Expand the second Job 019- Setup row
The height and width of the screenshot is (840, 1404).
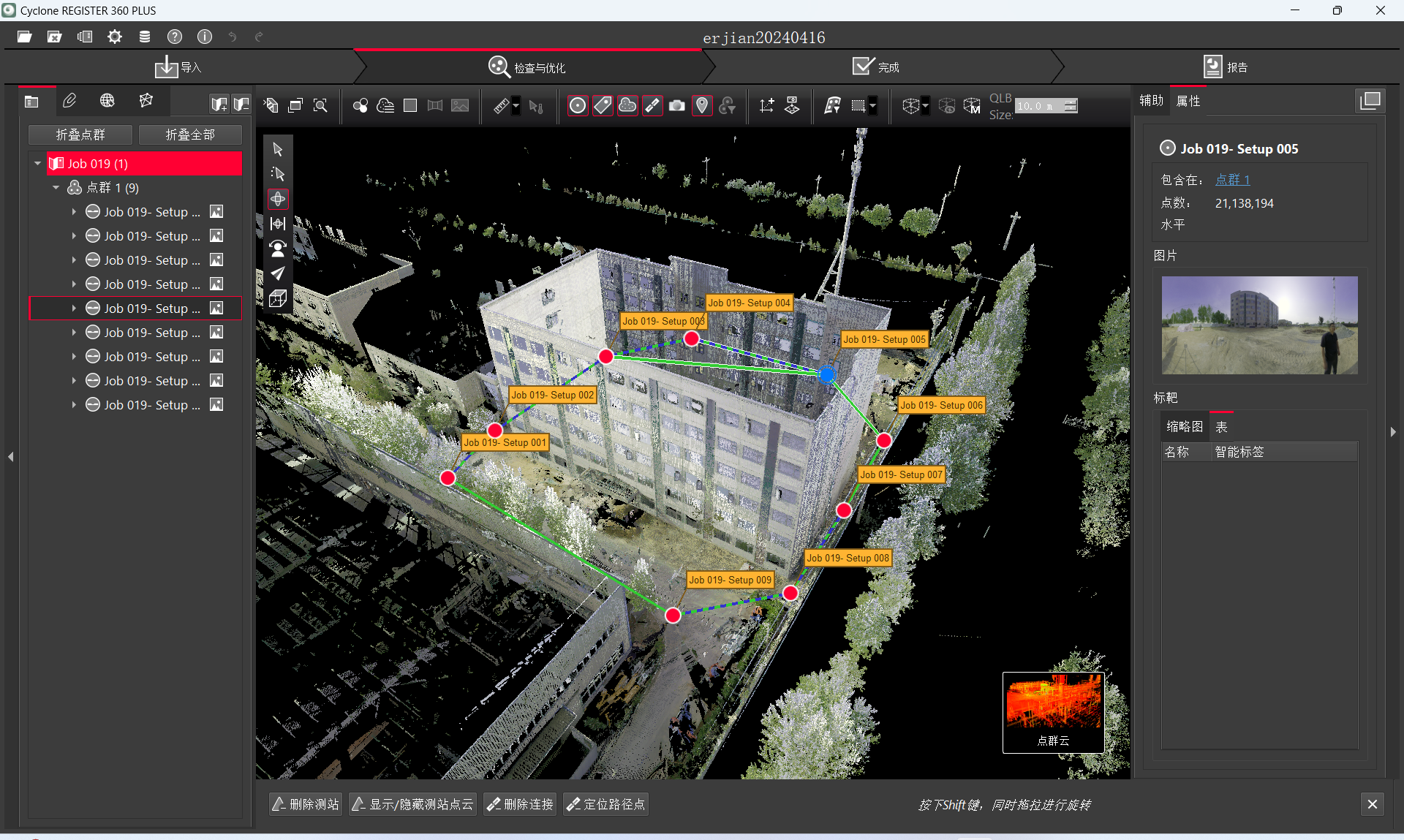(x=74, y=236)
